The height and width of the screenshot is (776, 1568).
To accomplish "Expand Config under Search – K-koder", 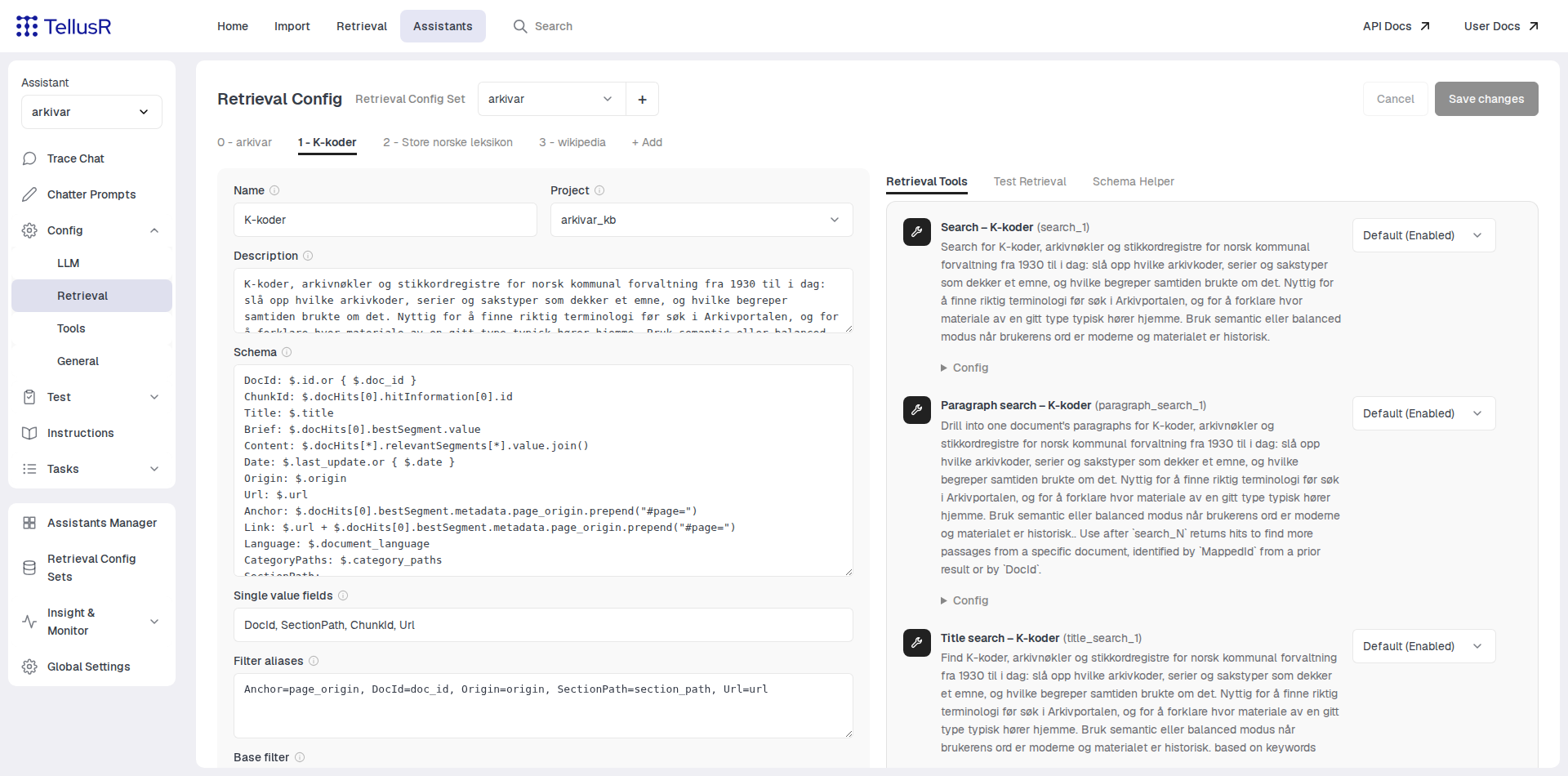I will click(964, 368).
